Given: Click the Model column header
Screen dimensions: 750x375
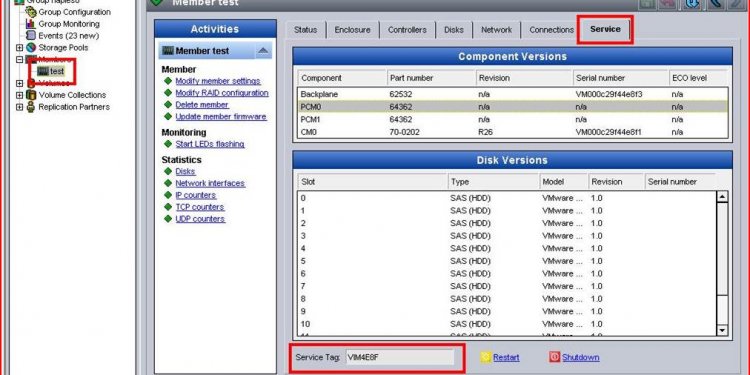Looking at the screenshot, I should coord(564,182).
